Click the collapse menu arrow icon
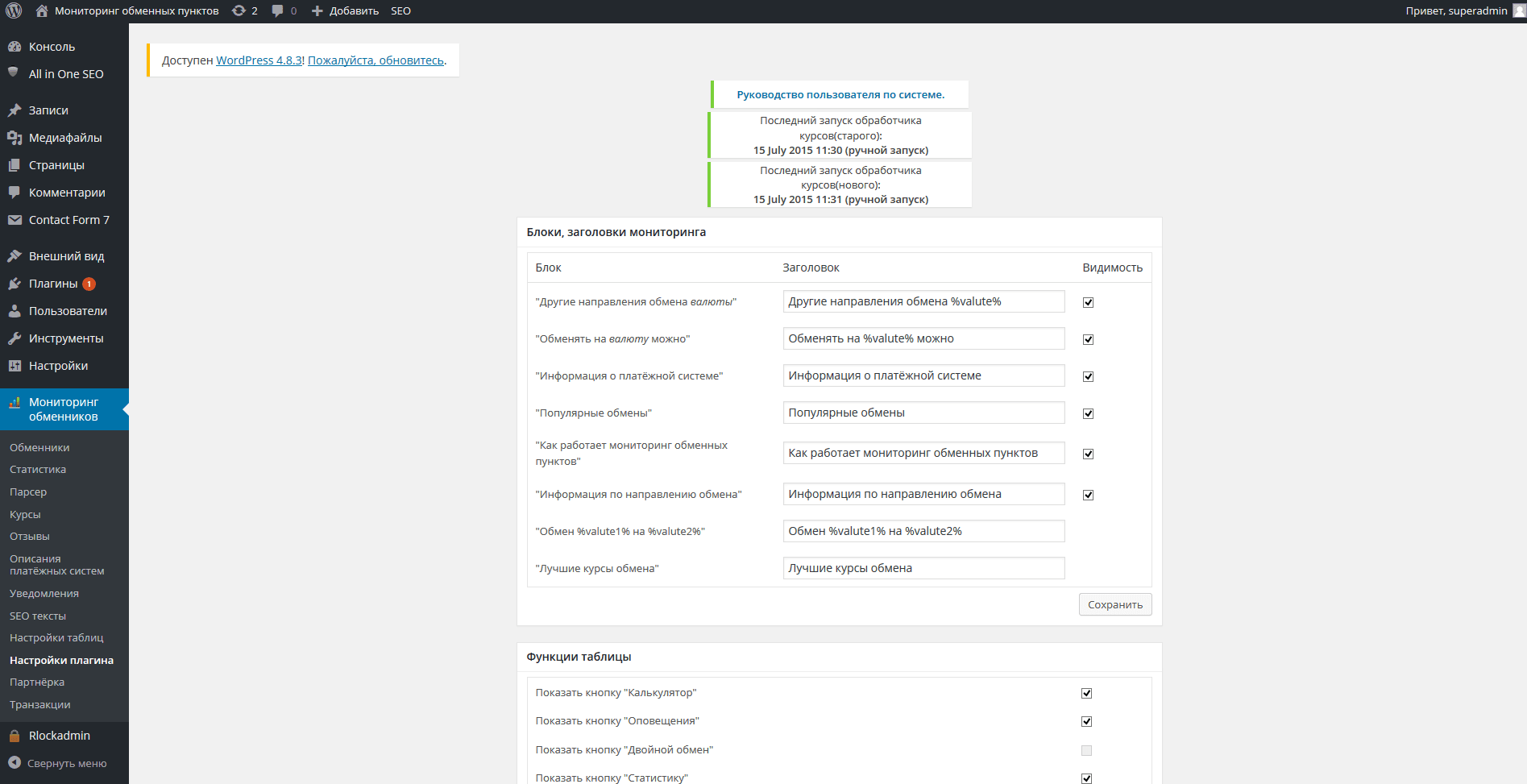The image size is (1527, 784). 15,762
